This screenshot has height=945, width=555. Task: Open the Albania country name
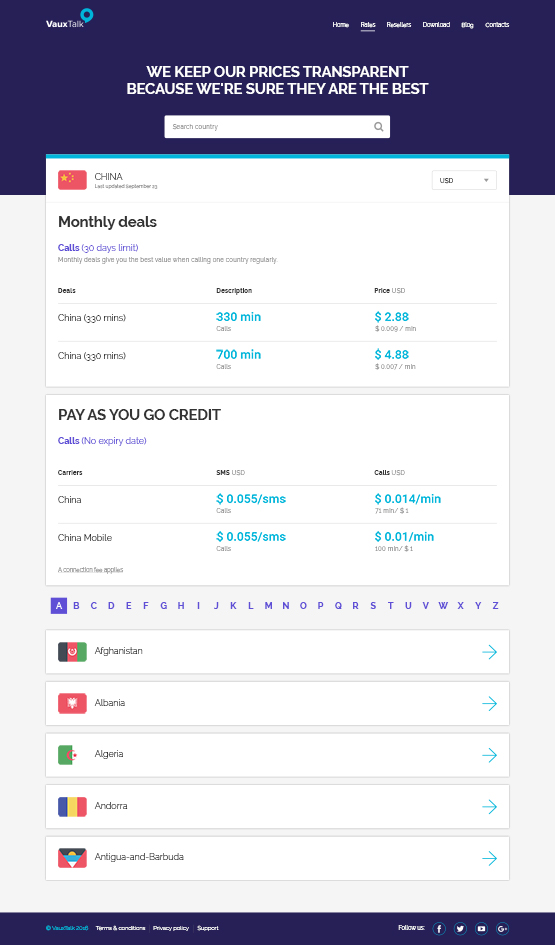tap(110, 703)
